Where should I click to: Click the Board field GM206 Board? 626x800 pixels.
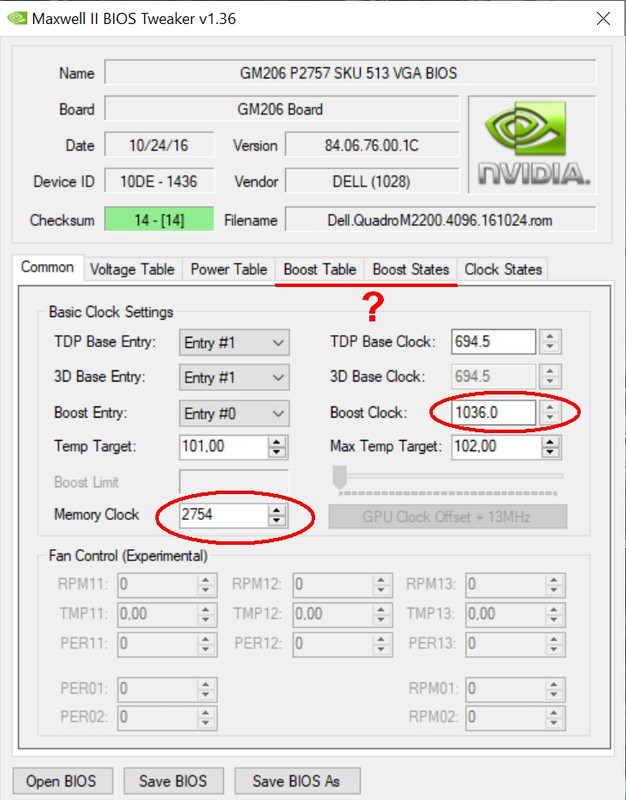coord(282,109)
